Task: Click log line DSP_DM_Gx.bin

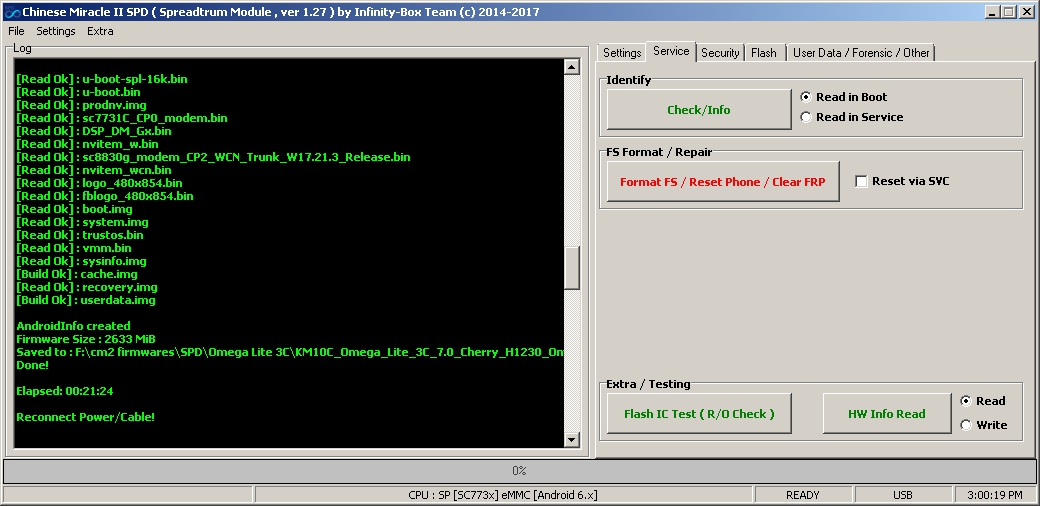Action: pyautogui.click(x=94, y=131)
